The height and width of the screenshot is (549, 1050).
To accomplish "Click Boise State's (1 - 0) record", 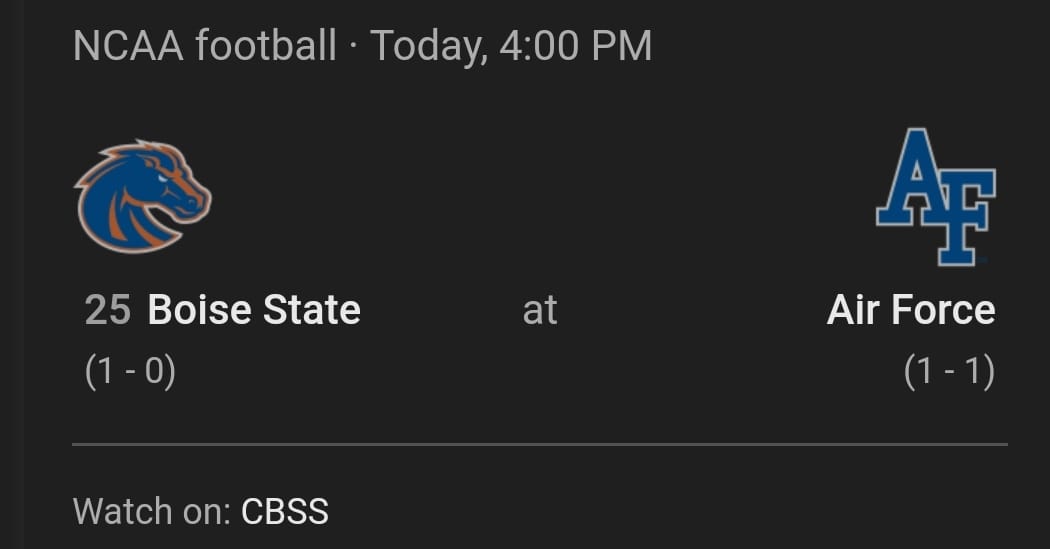I will [x=130, y=372].
